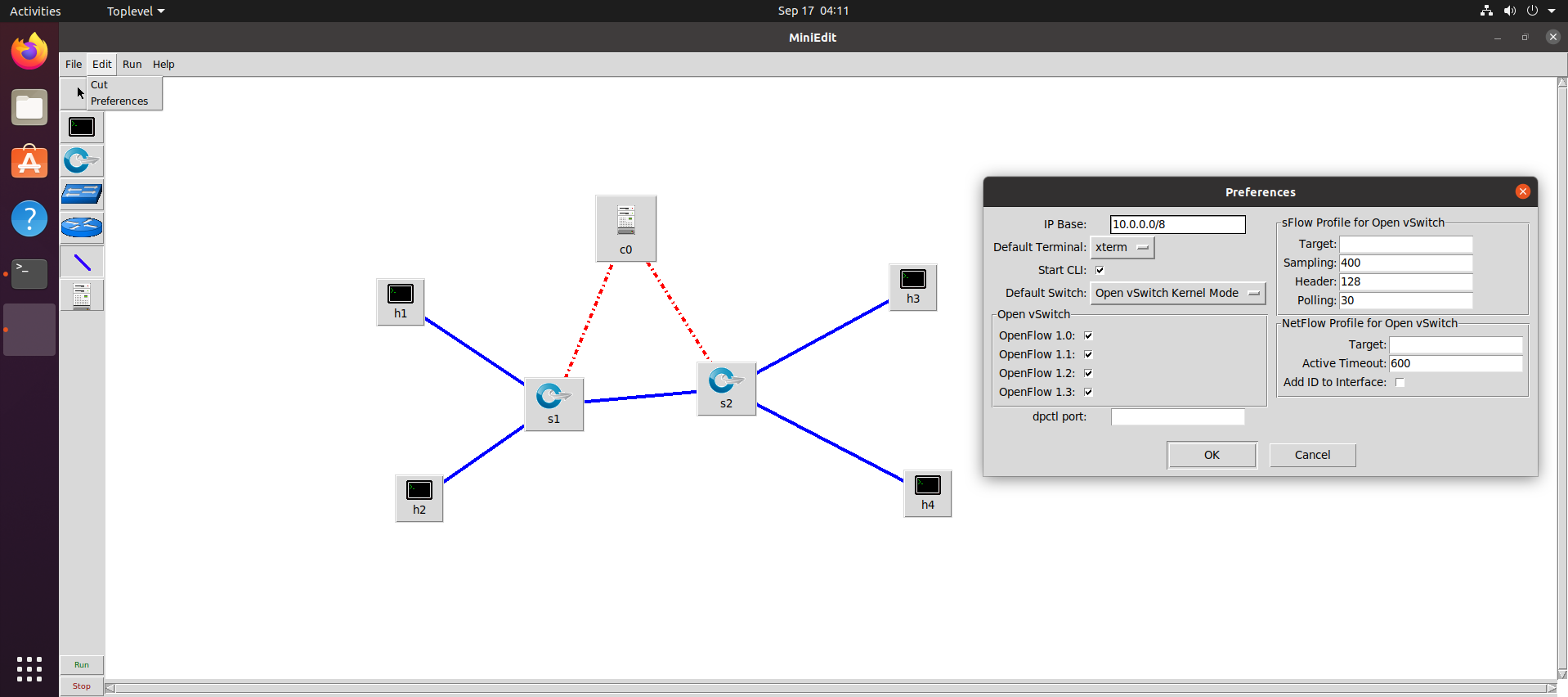
Task: Focus the NetFlow Target field
Action: click(1456, 344)
